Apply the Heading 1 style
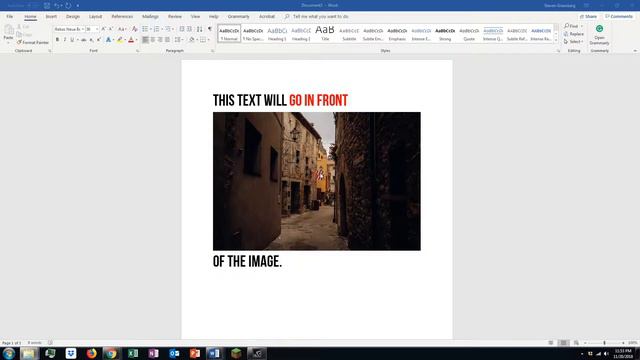 click(277, 33)
